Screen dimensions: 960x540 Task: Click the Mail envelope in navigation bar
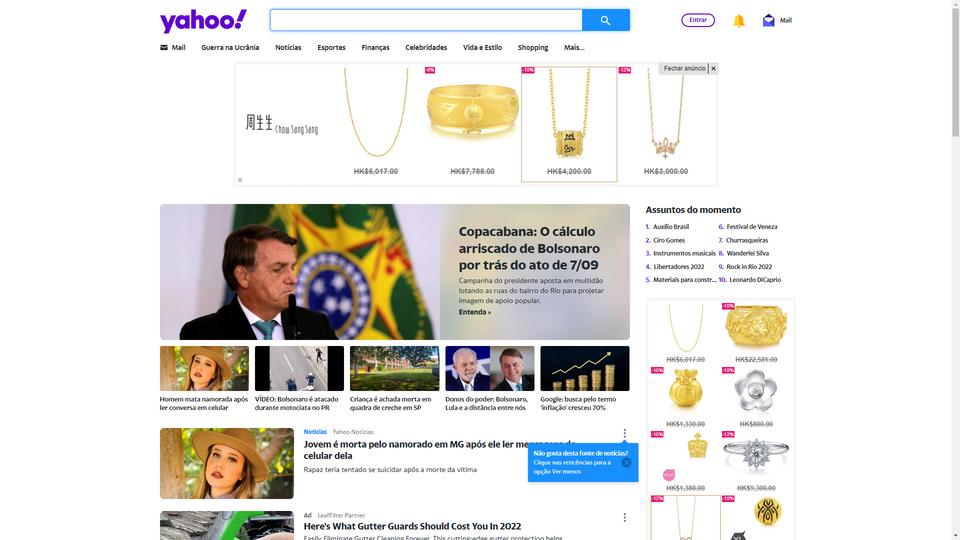tap(163, 47)
